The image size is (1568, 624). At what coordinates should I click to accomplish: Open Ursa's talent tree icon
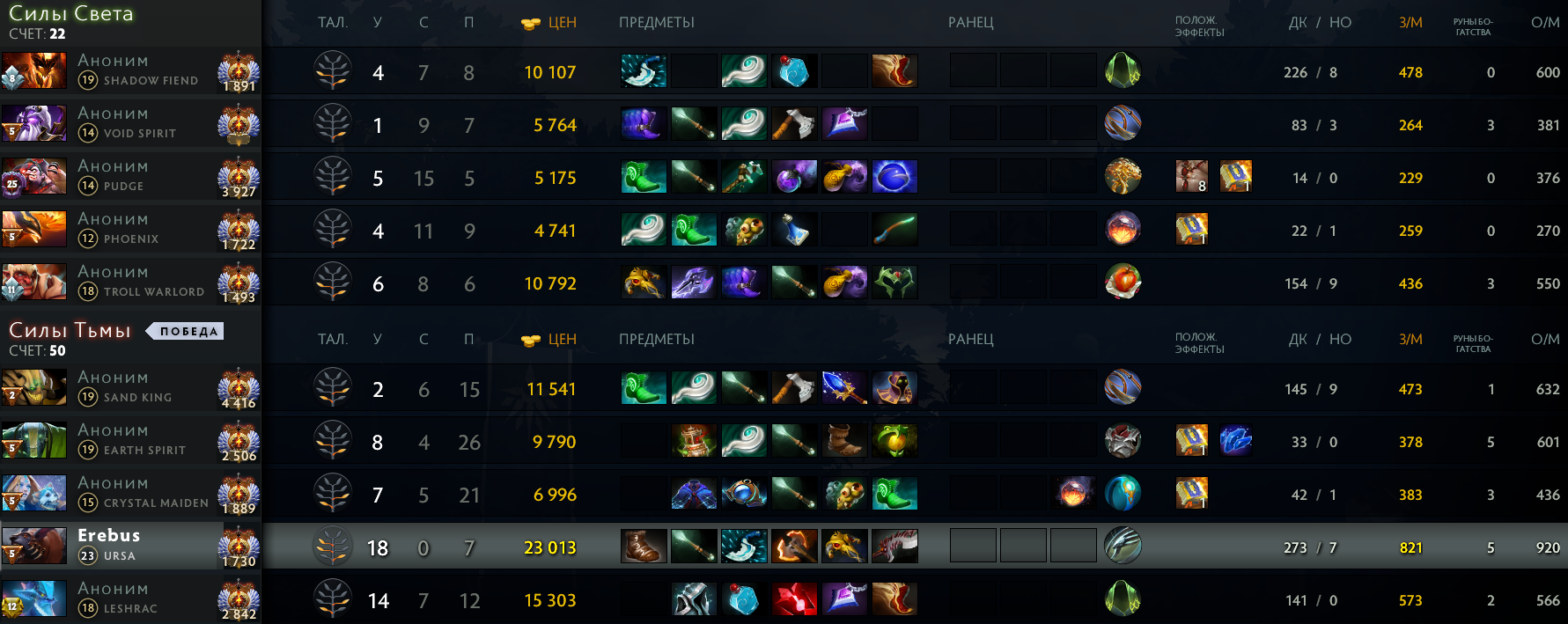333,547
